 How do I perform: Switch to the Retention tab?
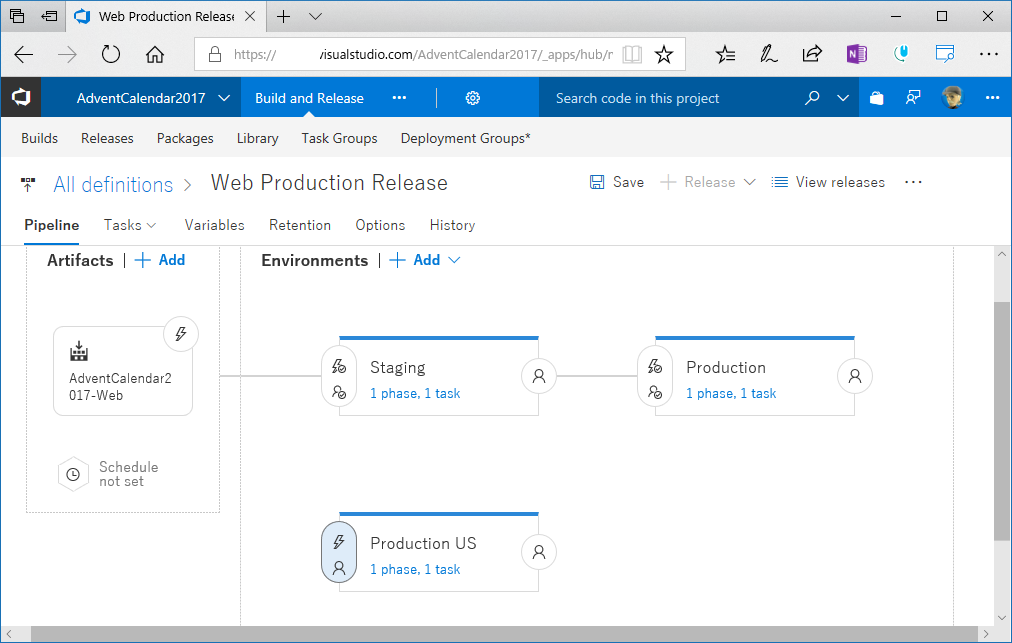299,225
